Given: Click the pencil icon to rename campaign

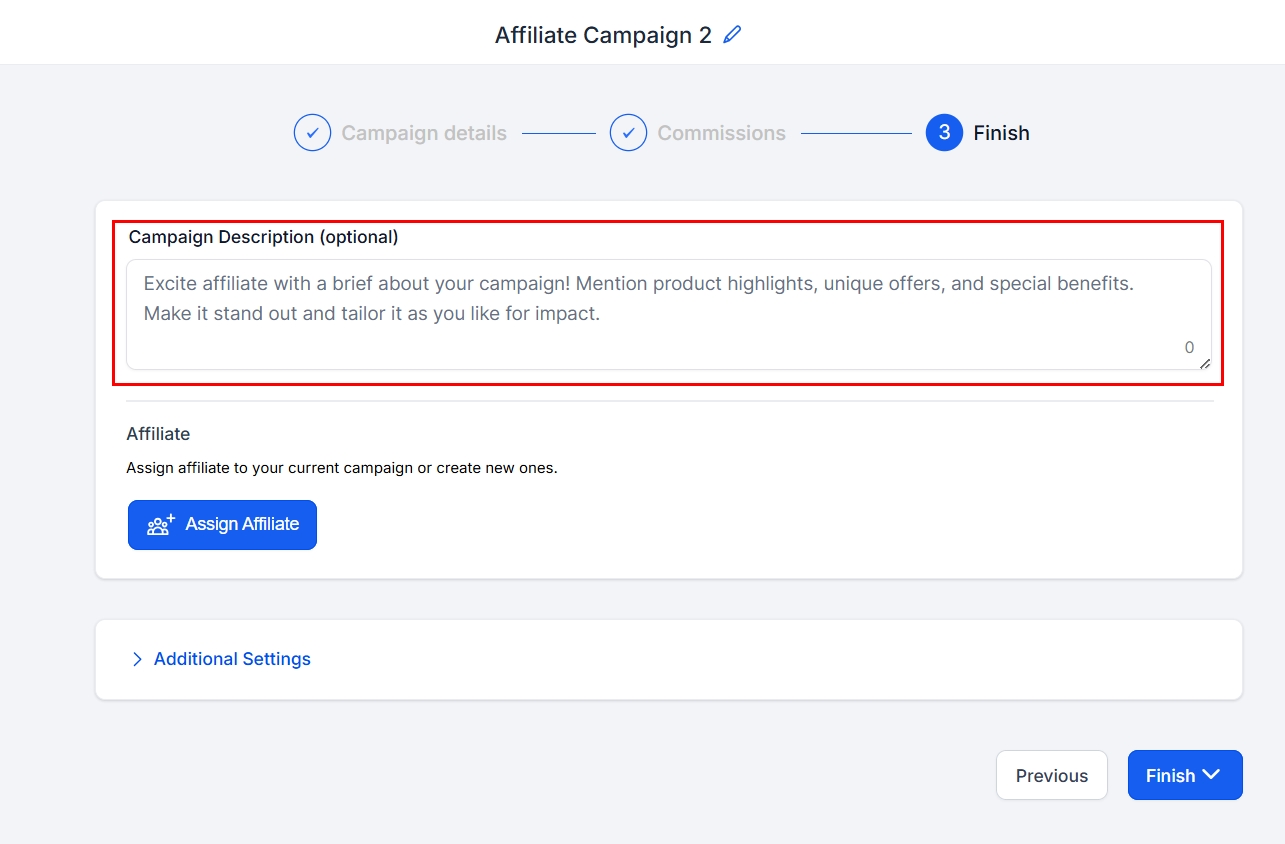Looking at the screenshot, I should [733, 35].
